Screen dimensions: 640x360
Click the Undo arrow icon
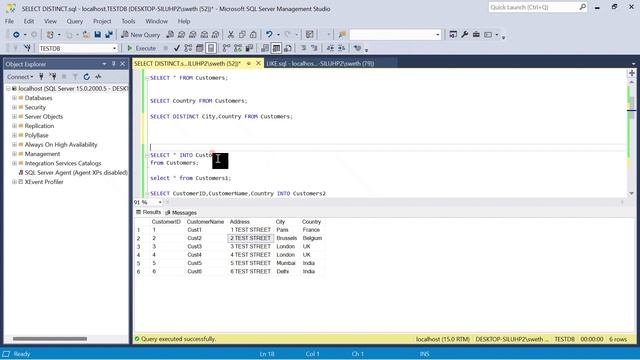coord(269,35)
